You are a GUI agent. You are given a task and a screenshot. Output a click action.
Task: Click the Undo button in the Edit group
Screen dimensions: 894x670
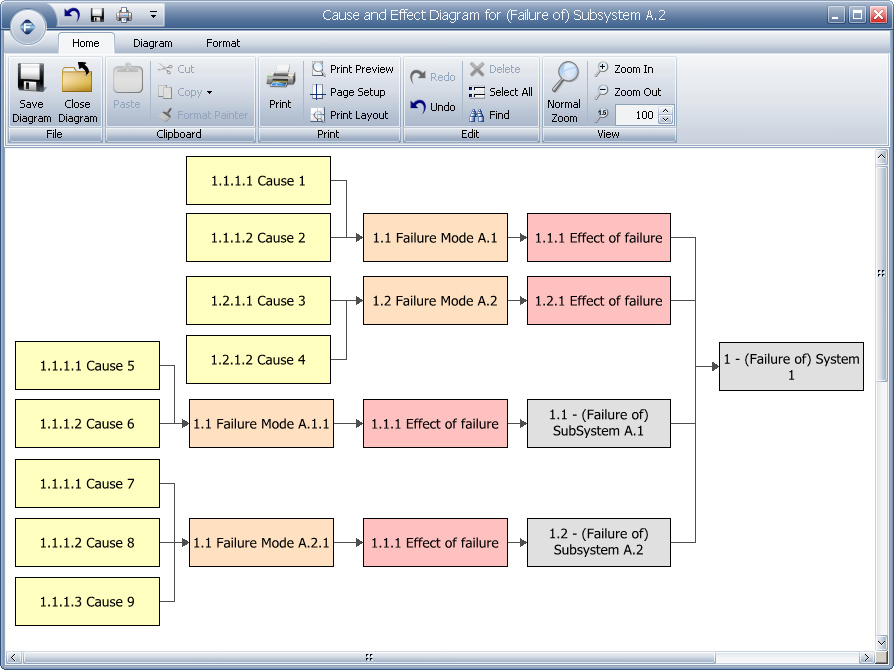(432, 107)
